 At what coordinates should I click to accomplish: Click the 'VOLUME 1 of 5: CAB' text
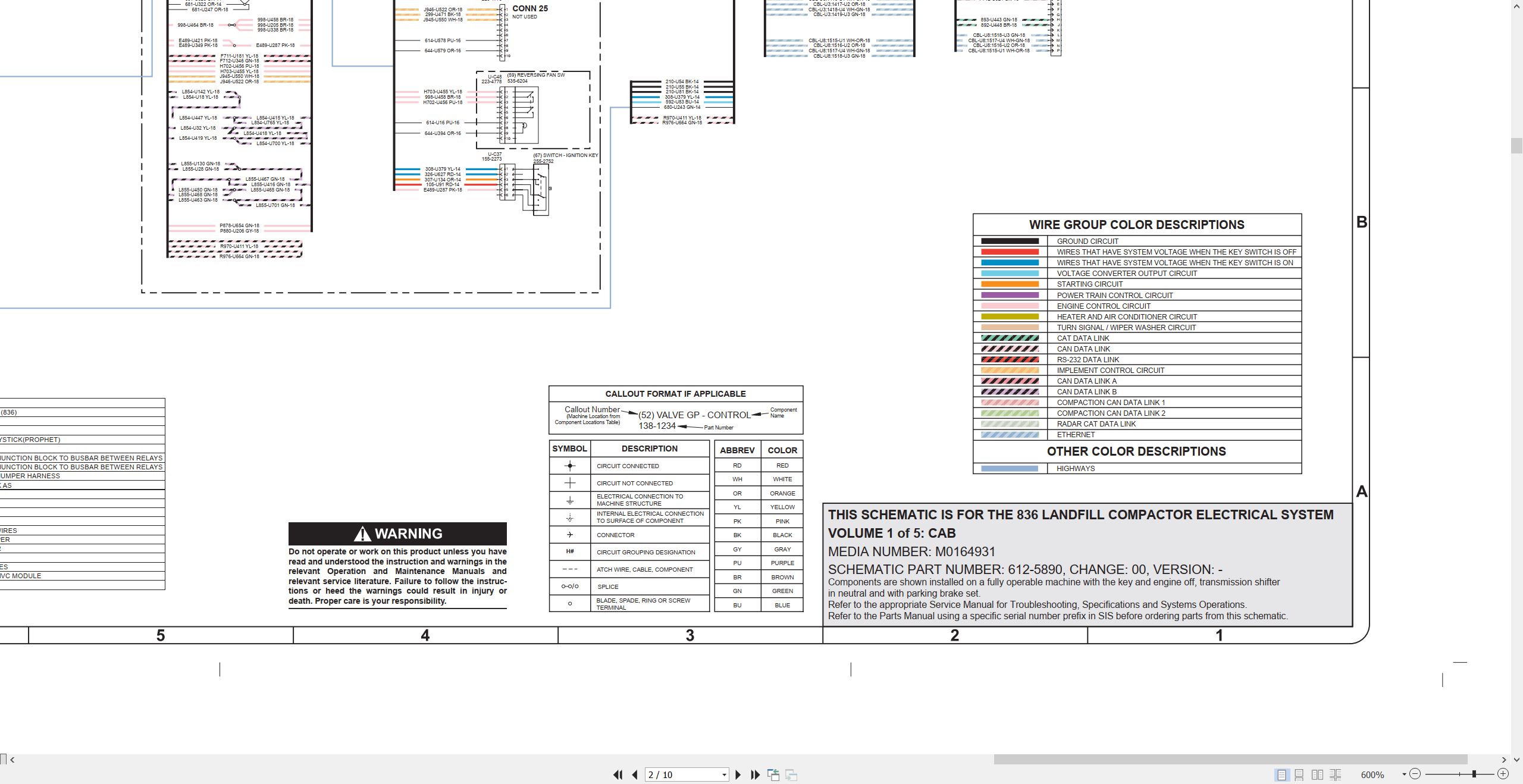[x=892, y=533]
